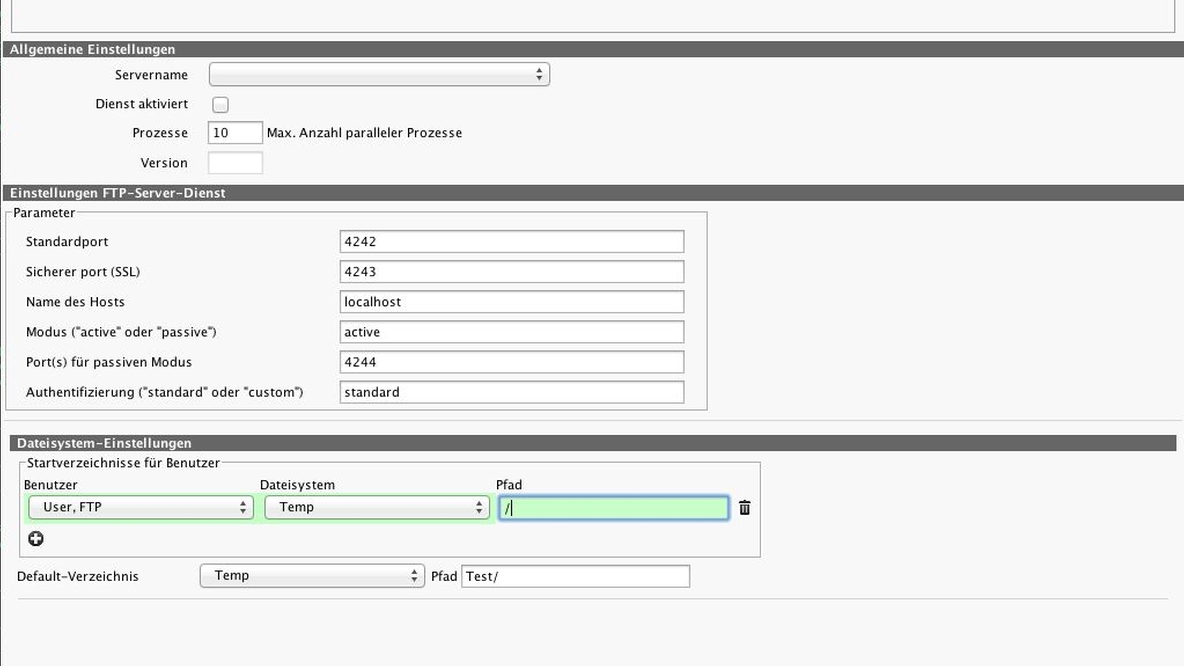The width and height of the screenshot is (1184, 666).
Task: Edit the Modus field containing active
Action: click(512, 332)
